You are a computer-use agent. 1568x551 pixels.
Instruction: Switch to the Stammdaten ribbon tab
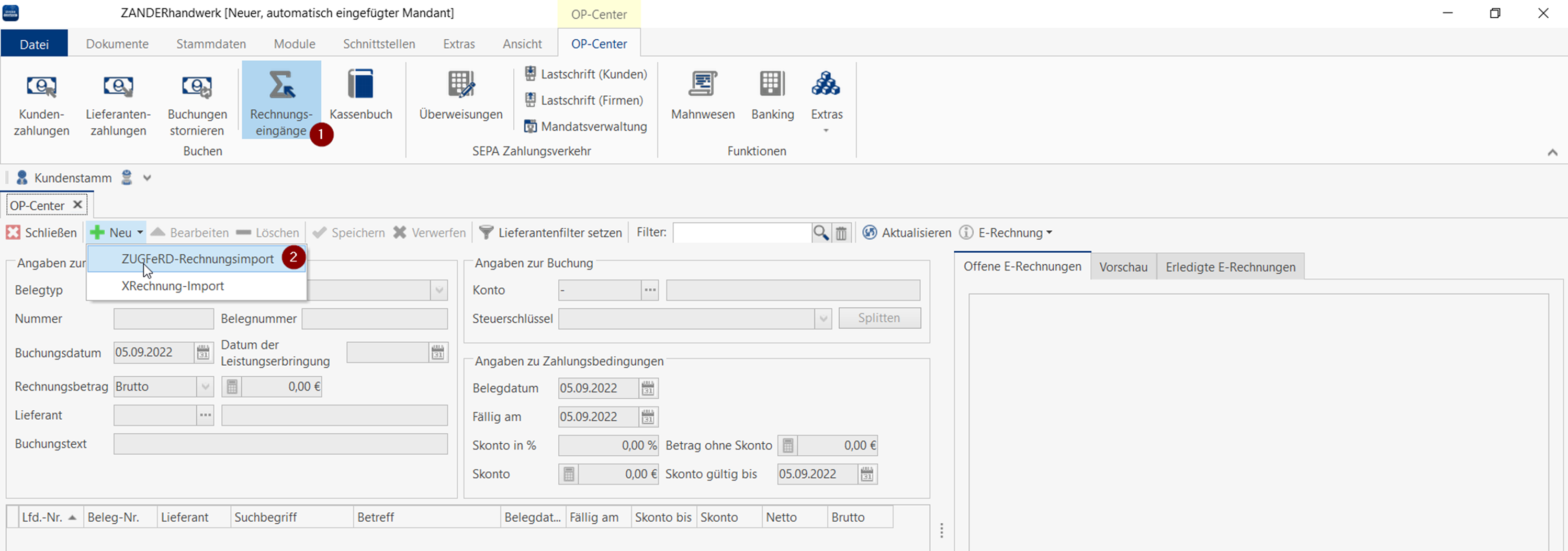[211, 44]
